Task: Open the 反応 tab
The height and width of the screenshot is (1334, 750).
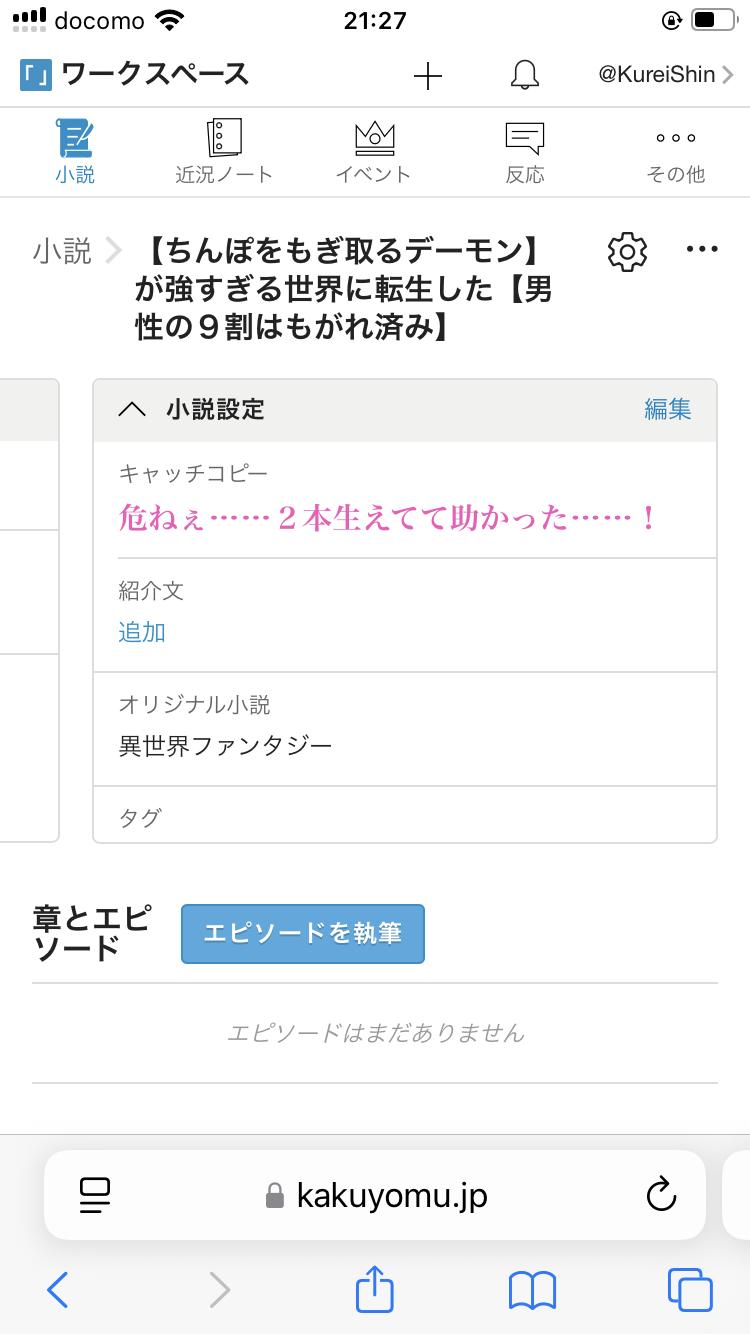Action: click(525, 152)
